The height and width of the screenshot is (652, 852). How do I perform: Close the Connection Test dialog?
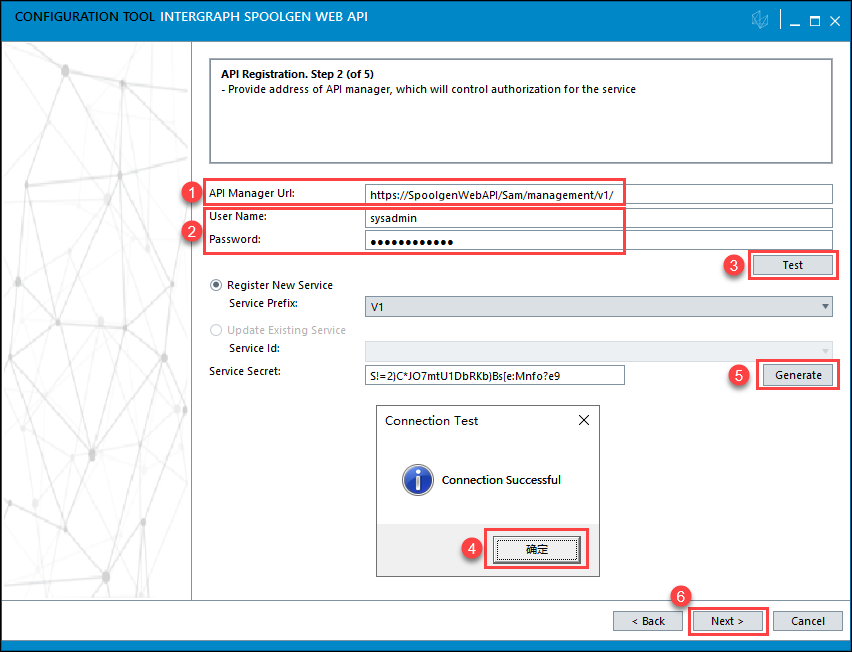(584, 421)
